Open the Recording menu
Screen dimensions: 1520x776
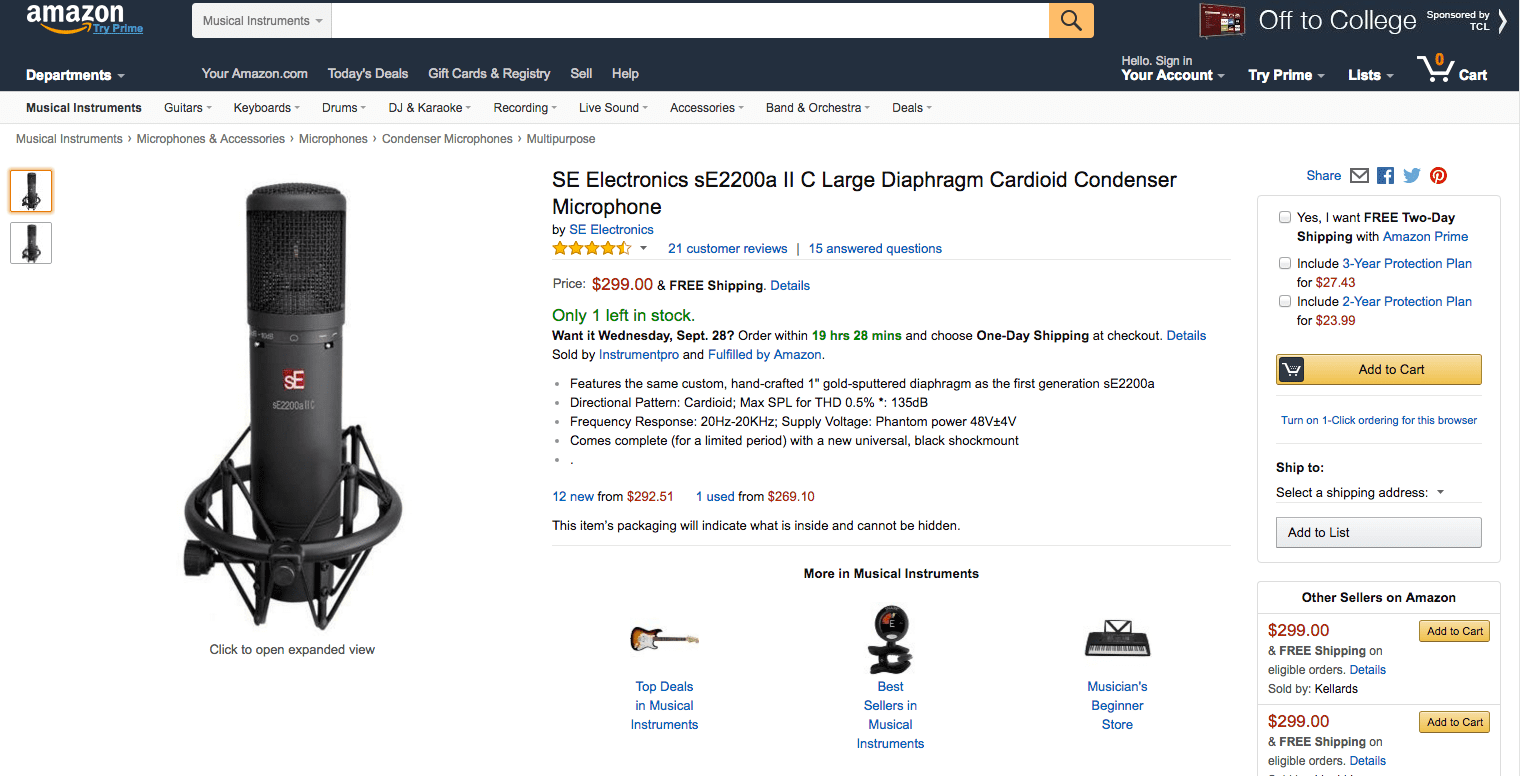tap(526, 108)
